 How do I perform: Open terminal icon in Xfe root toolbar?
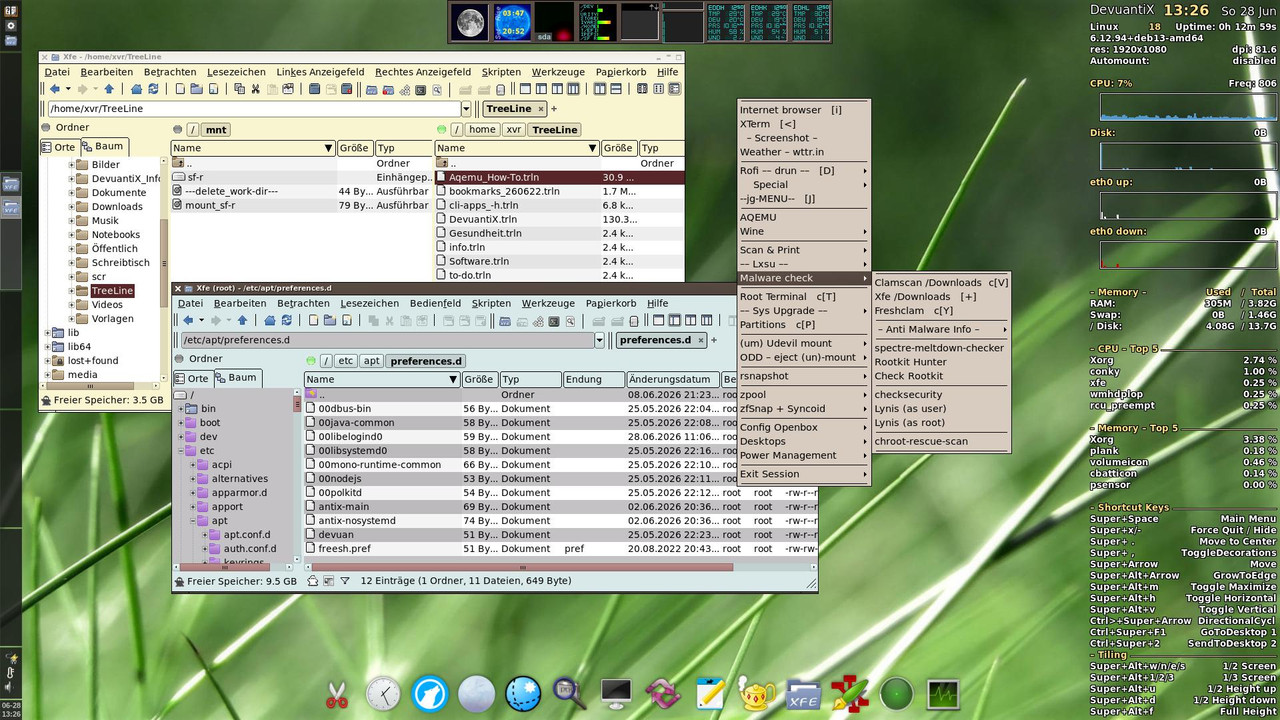point(554,320)
